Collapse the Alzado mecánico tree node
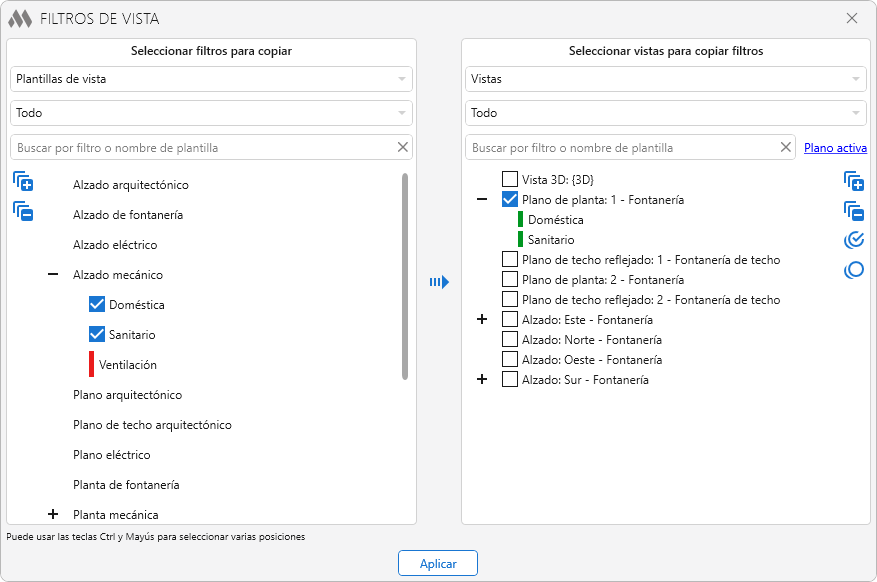 (53, 275)
